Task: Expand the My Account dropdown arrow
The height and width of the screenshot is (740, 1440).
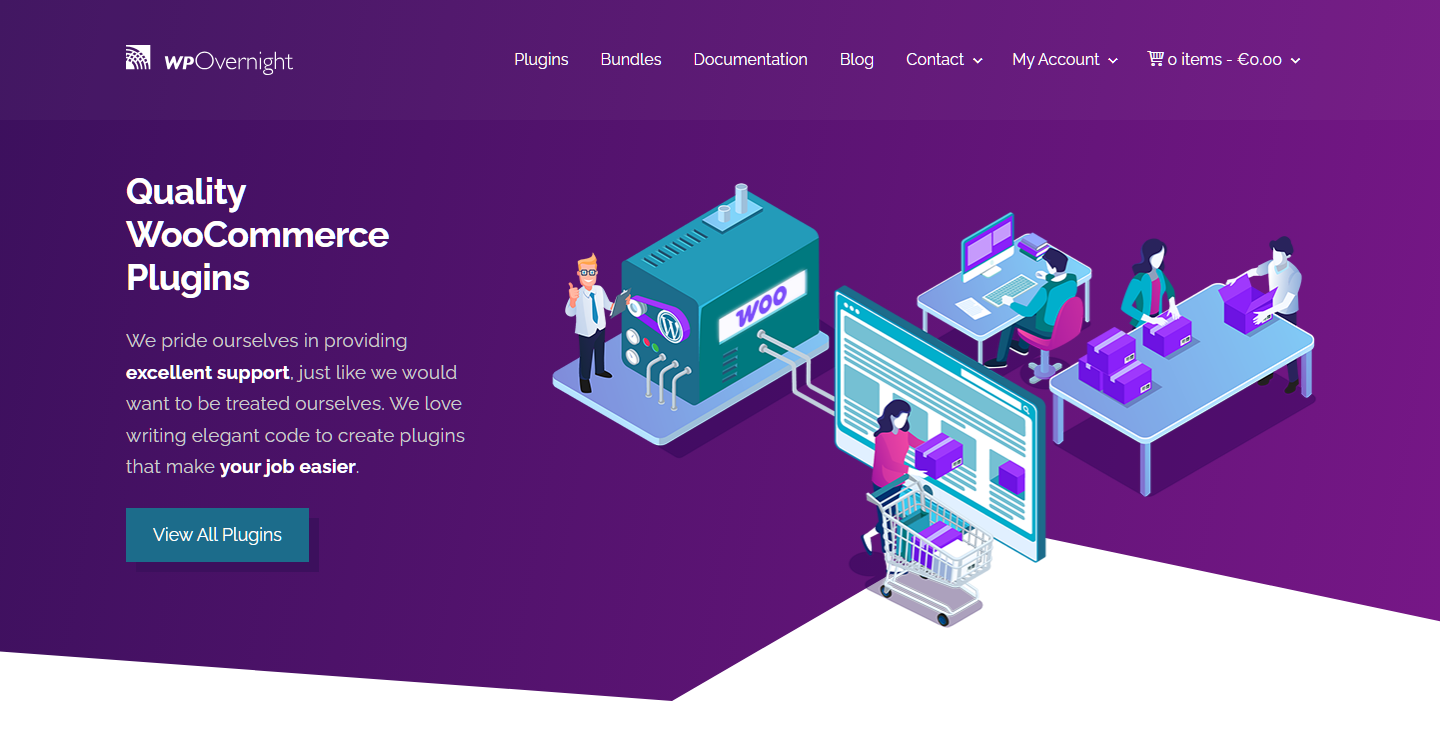Action: (x=1112, y=61)
